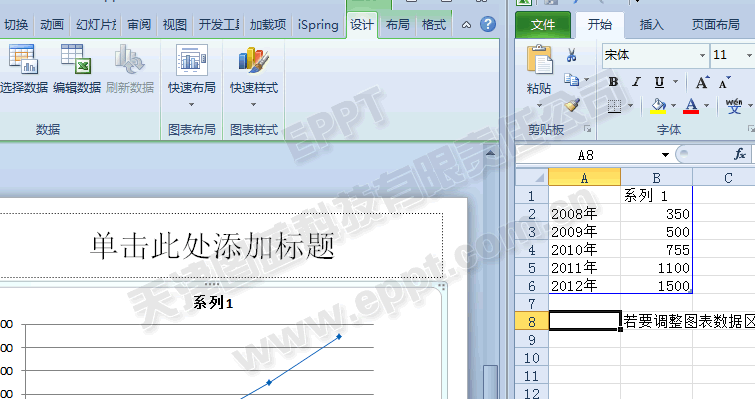
Task: Click the cell Borders icon
Action: pos(614,106)
